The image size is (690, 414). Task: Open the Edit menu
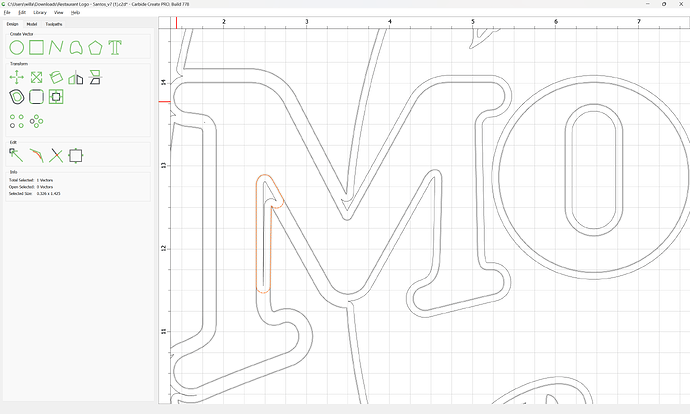(22, 13)
